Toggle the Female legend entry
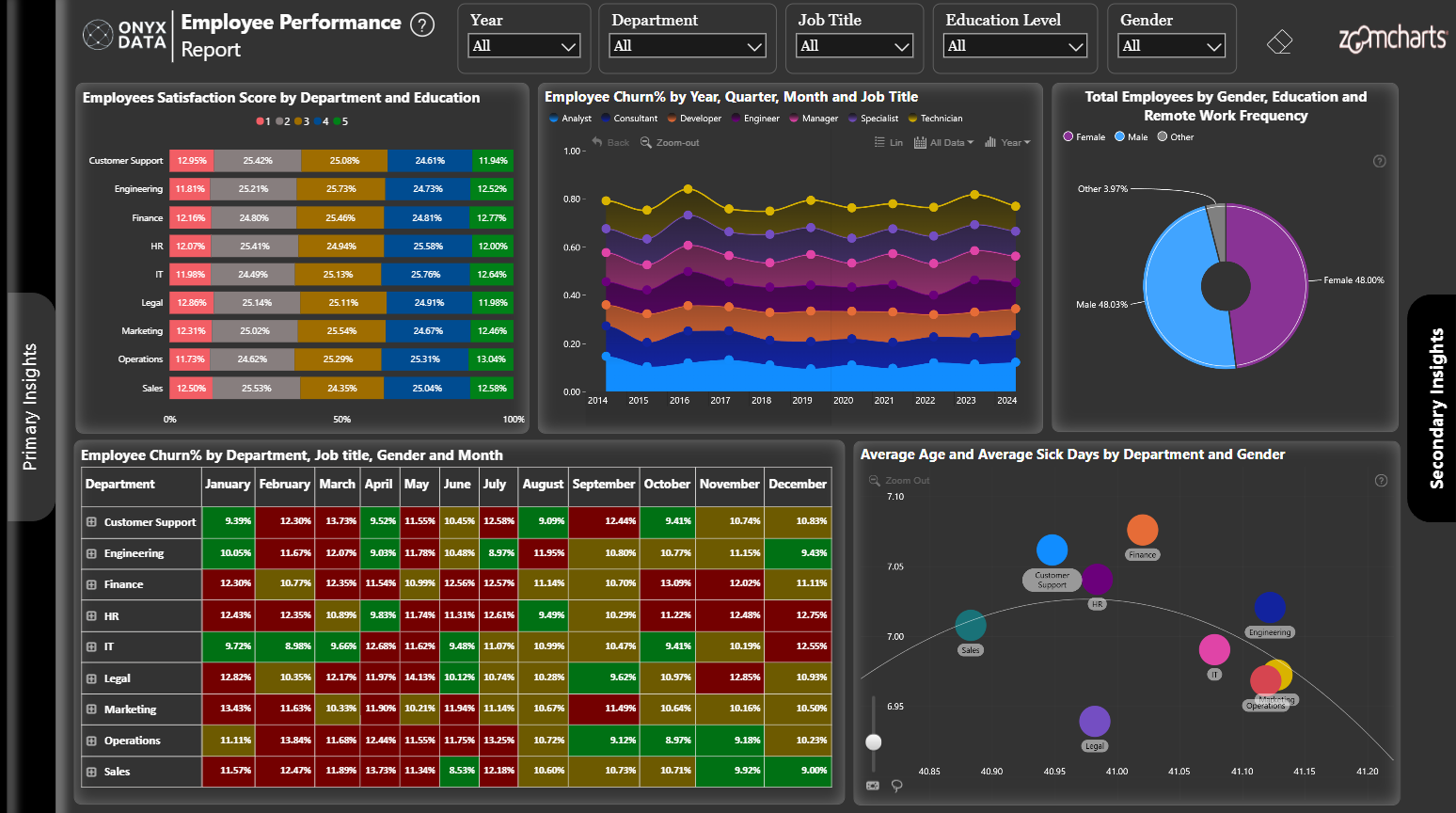 1084,136
